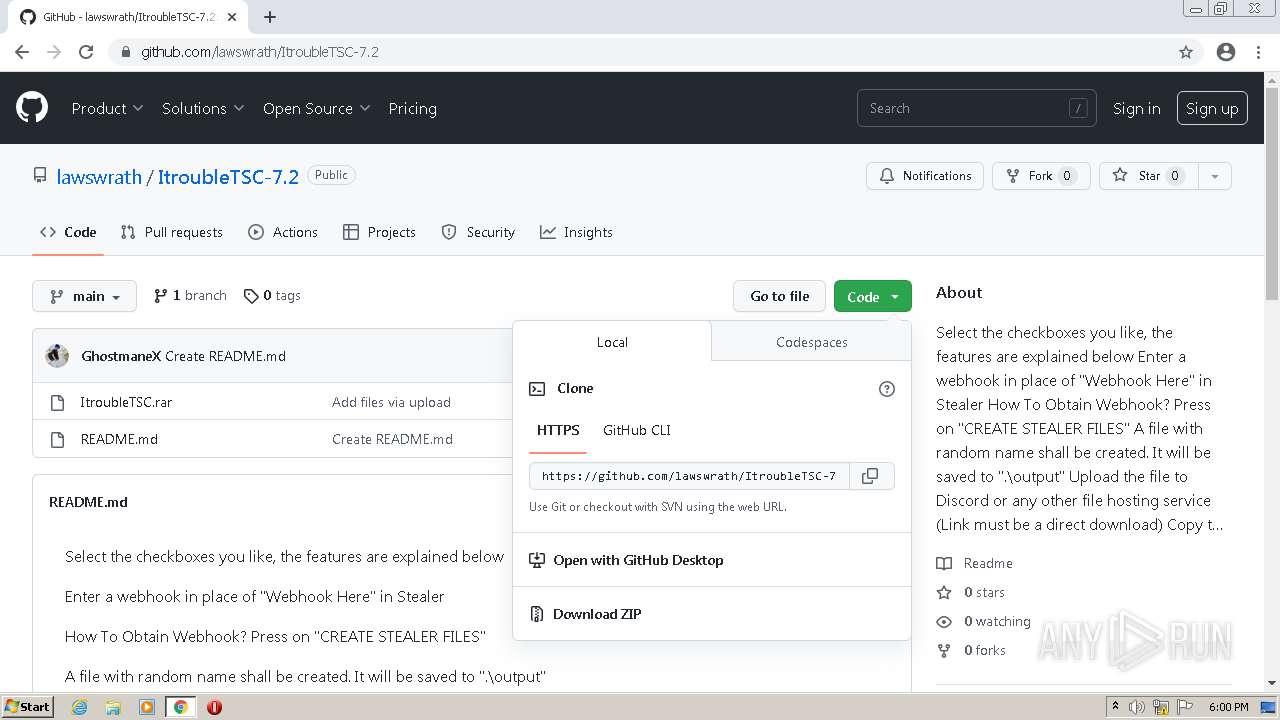Open the Pull requests tab
1280x720 pixels.
tap(171, 232)
